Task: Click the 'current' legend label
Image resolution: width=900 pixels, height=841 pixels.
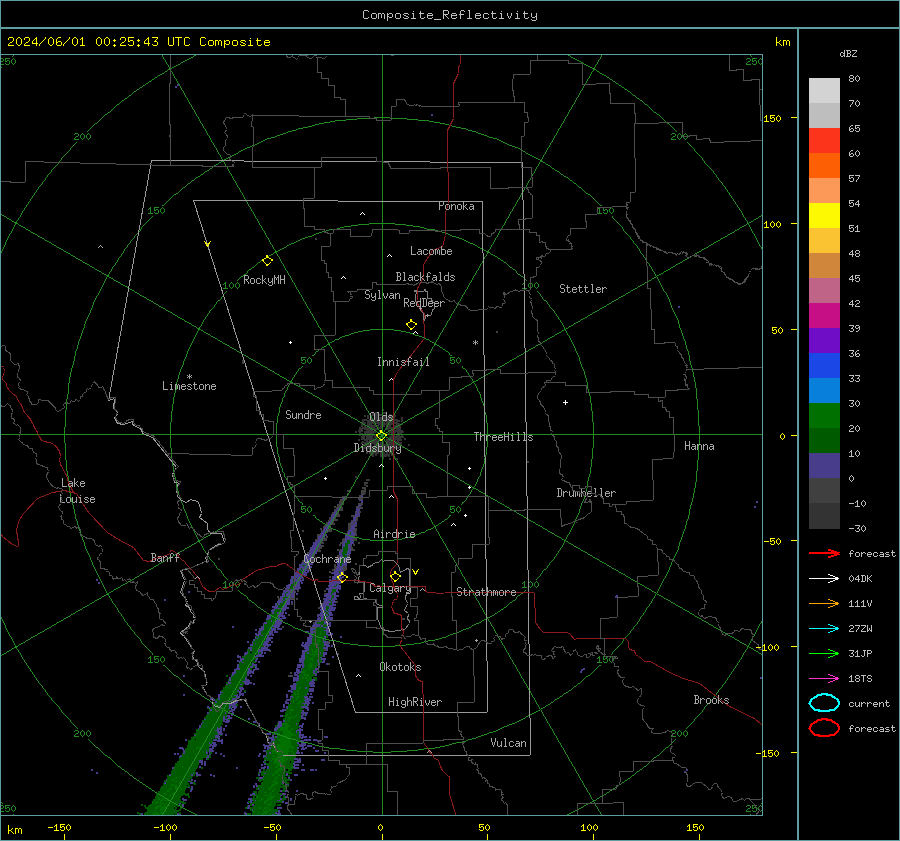Action: (x=868, y=703)
